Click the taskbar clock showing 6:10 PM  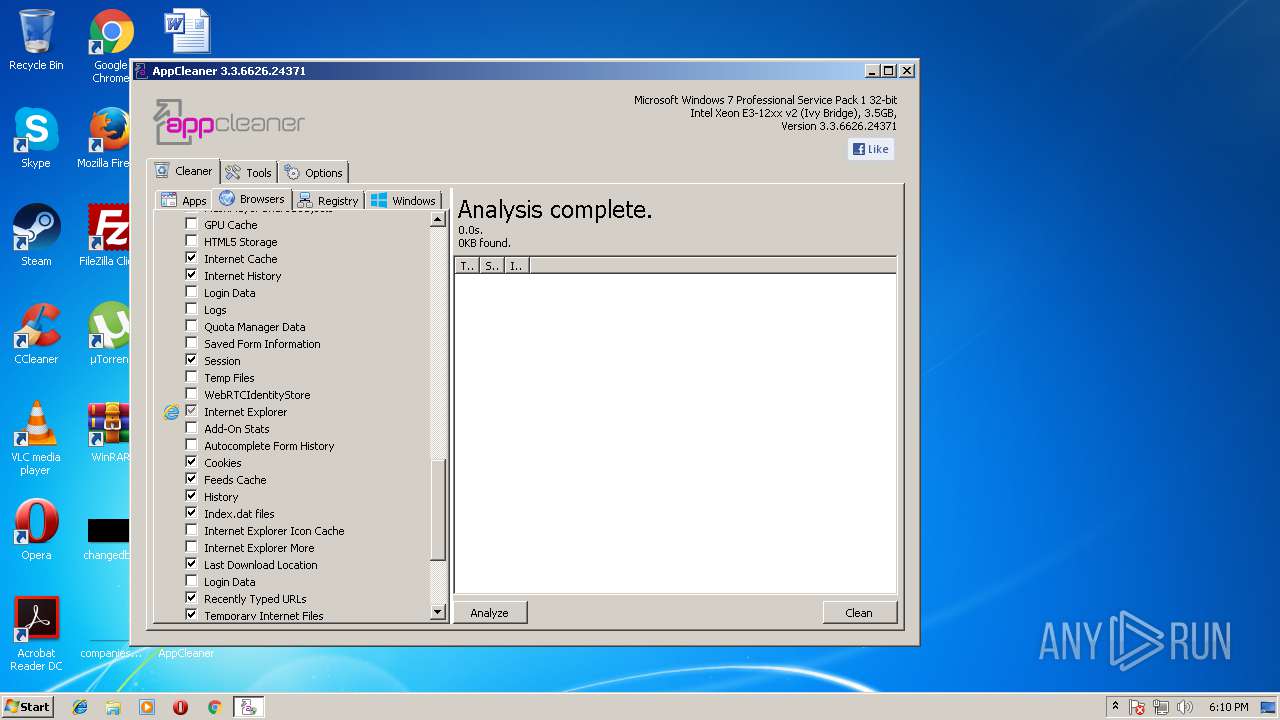[1228, 707]
